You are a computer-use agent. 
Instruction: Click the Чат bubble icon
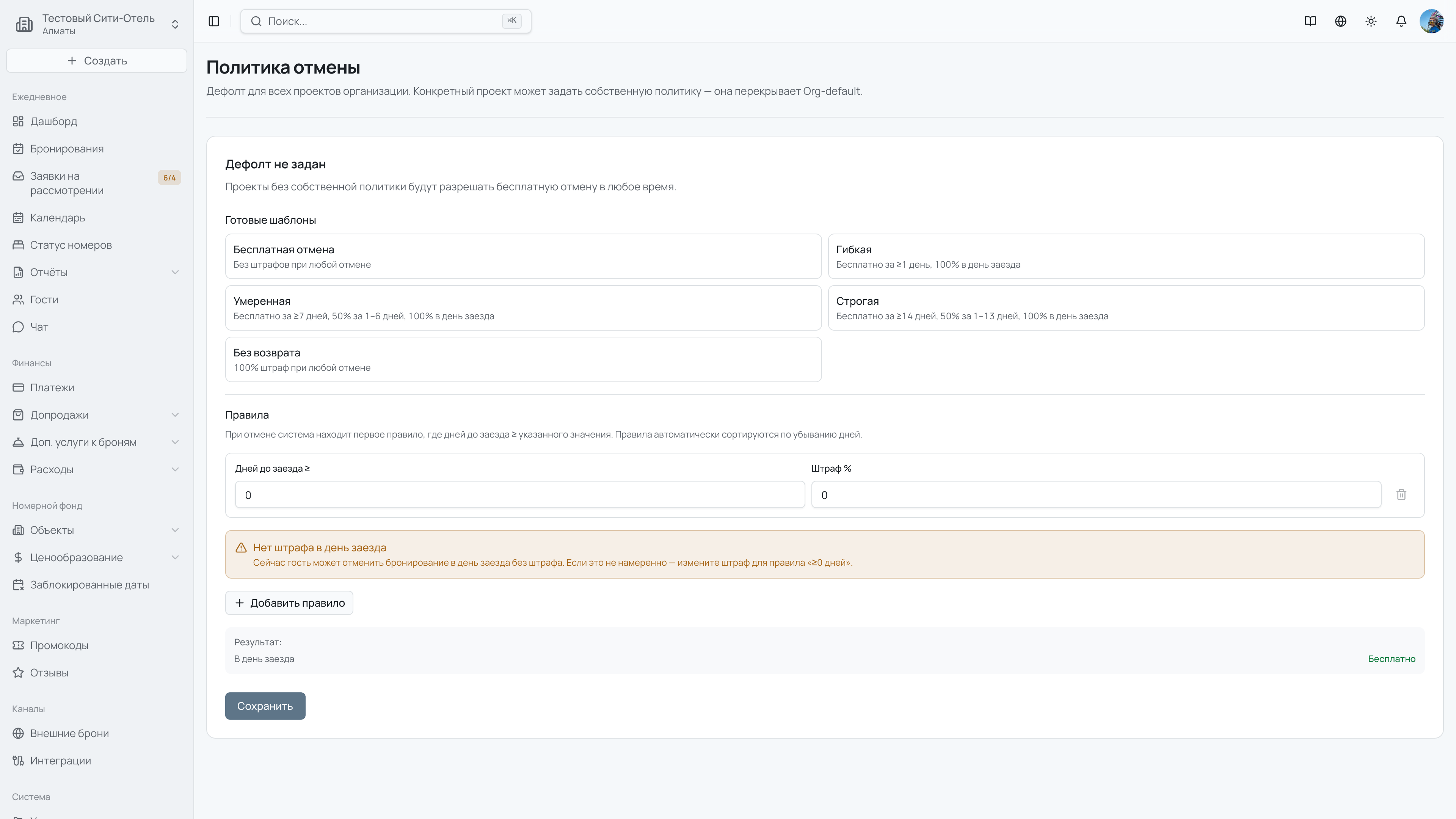[18, 327]
